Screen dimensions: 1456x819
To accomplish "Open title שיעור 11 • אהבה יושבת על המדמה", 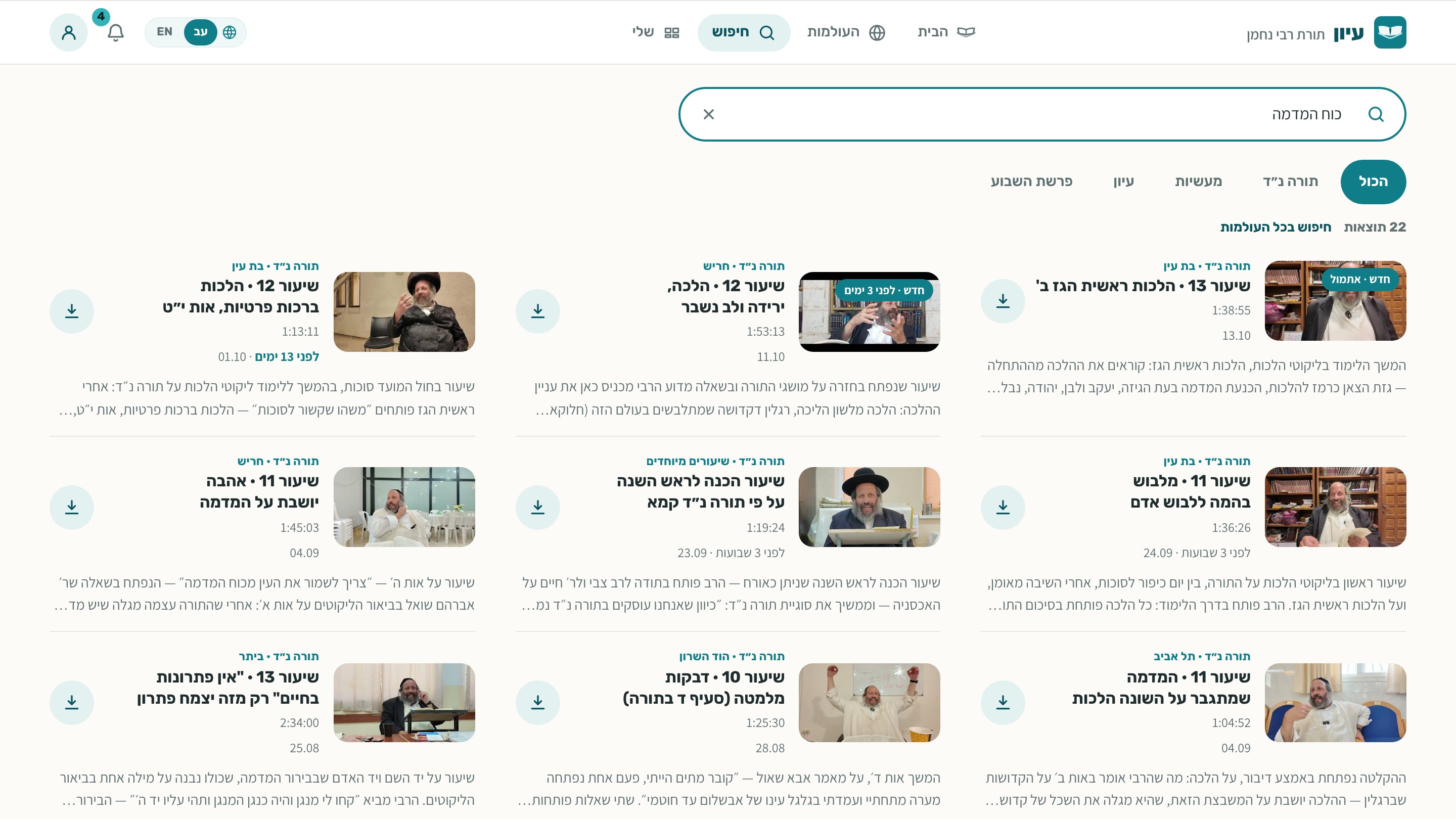I will click(259, 492).
